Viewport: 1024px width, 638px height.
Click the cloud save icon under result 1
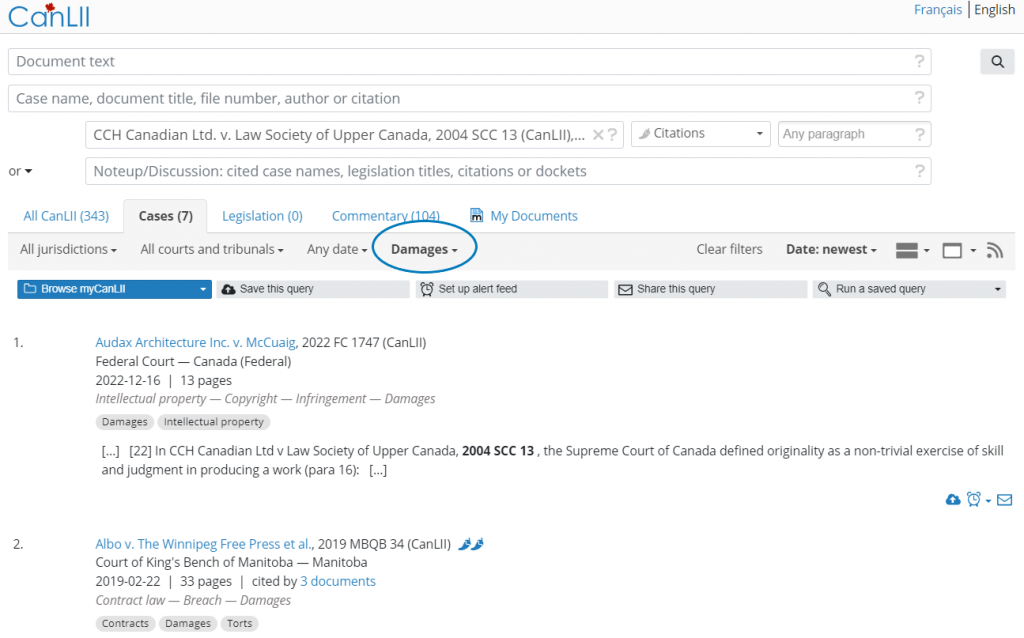[x=952, y=500]
